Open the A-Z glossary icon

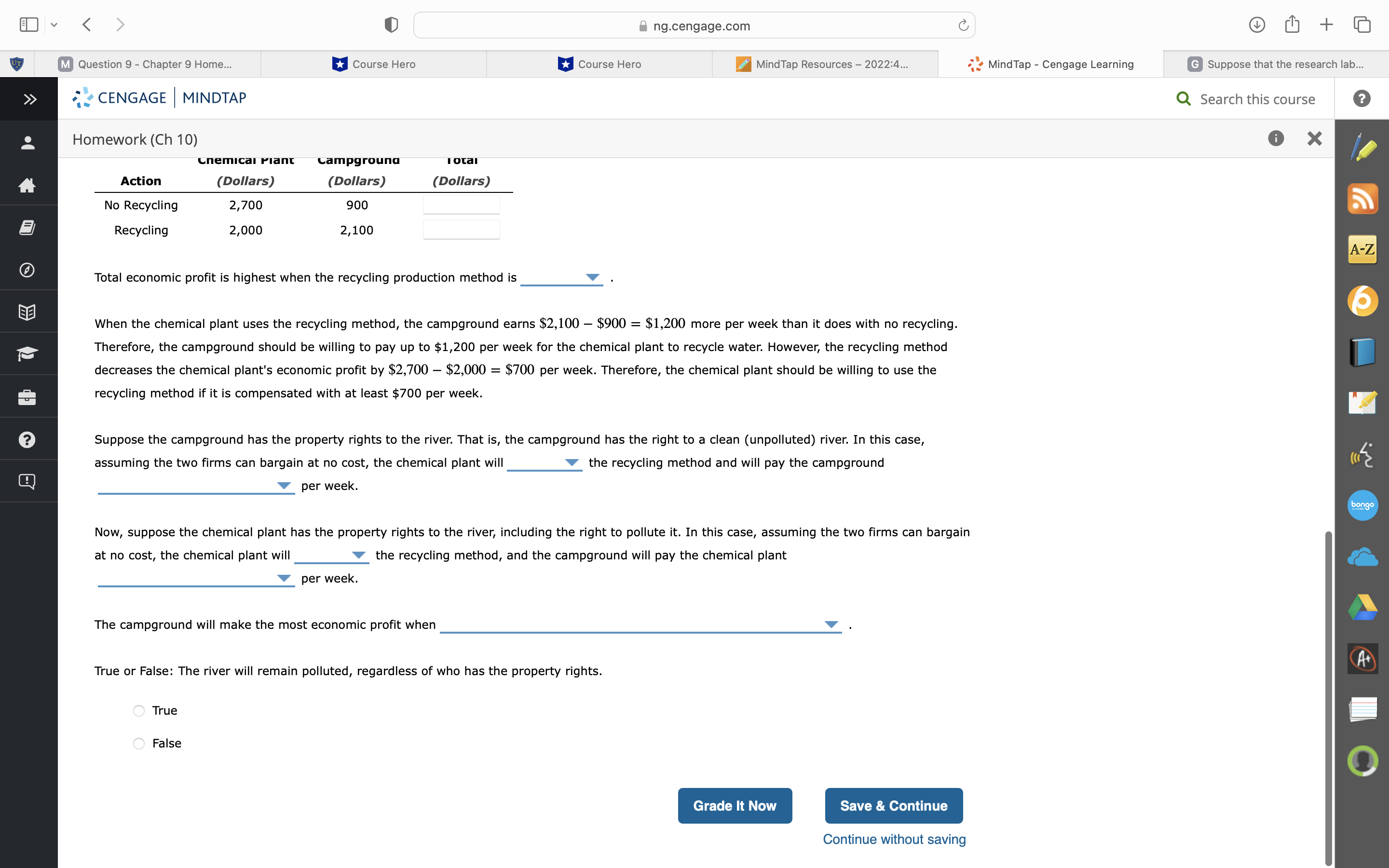point(1362,249)
